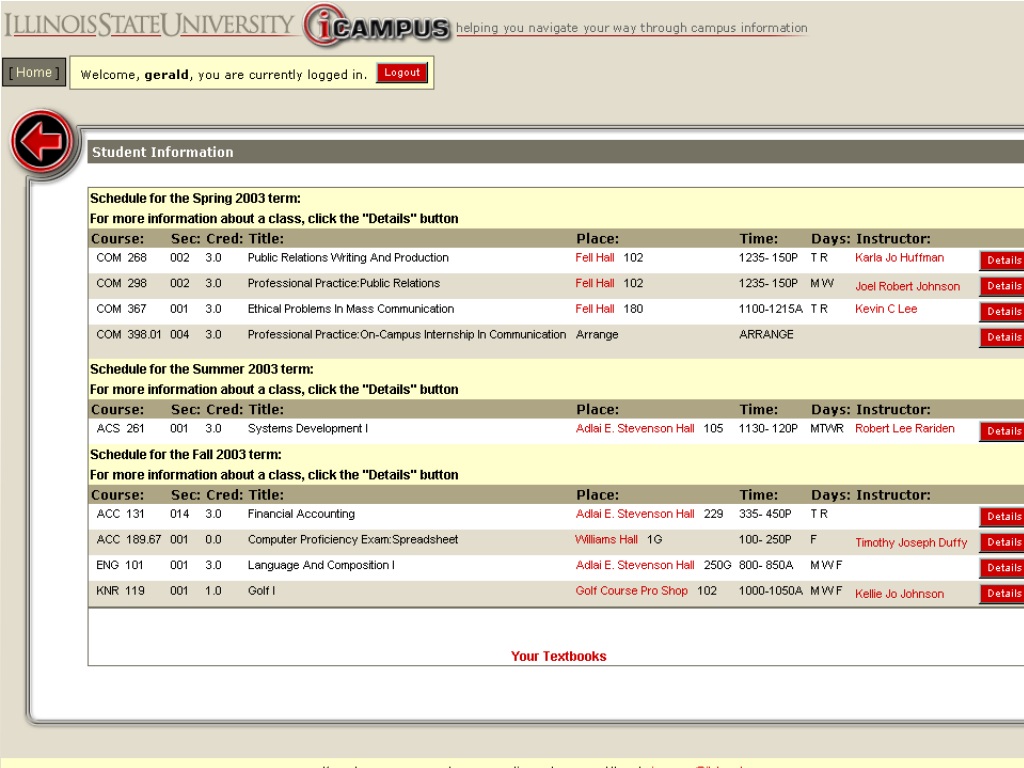Open Details for ACS 261
The height and width of the screenshot is (768, 1024).
pos(1002,431)
